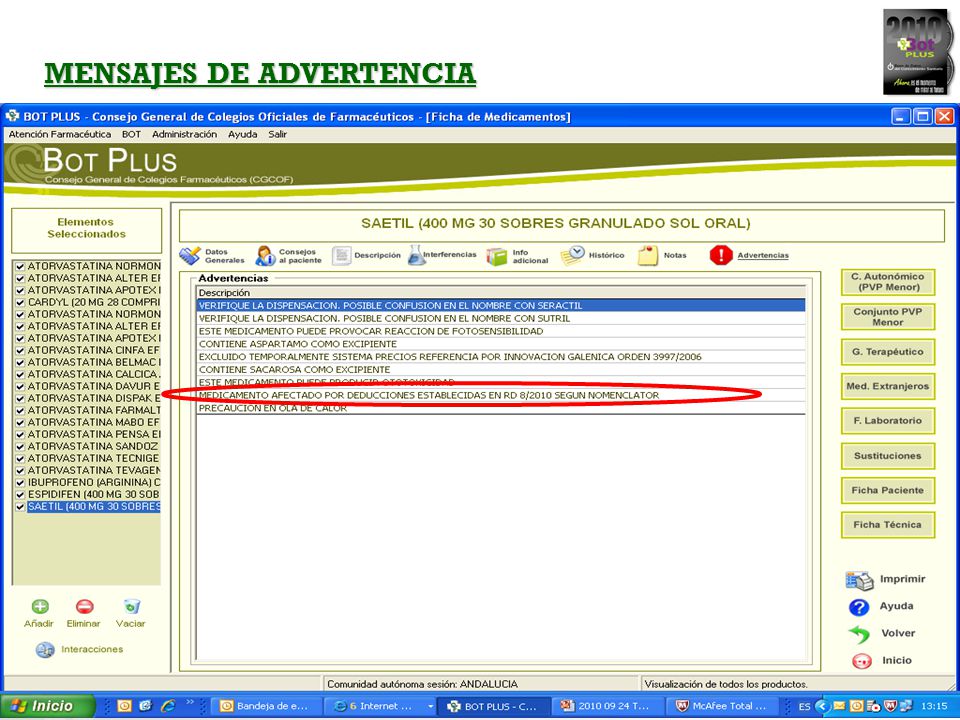Open the Interacciones globe icon

(x=45, y=650)
